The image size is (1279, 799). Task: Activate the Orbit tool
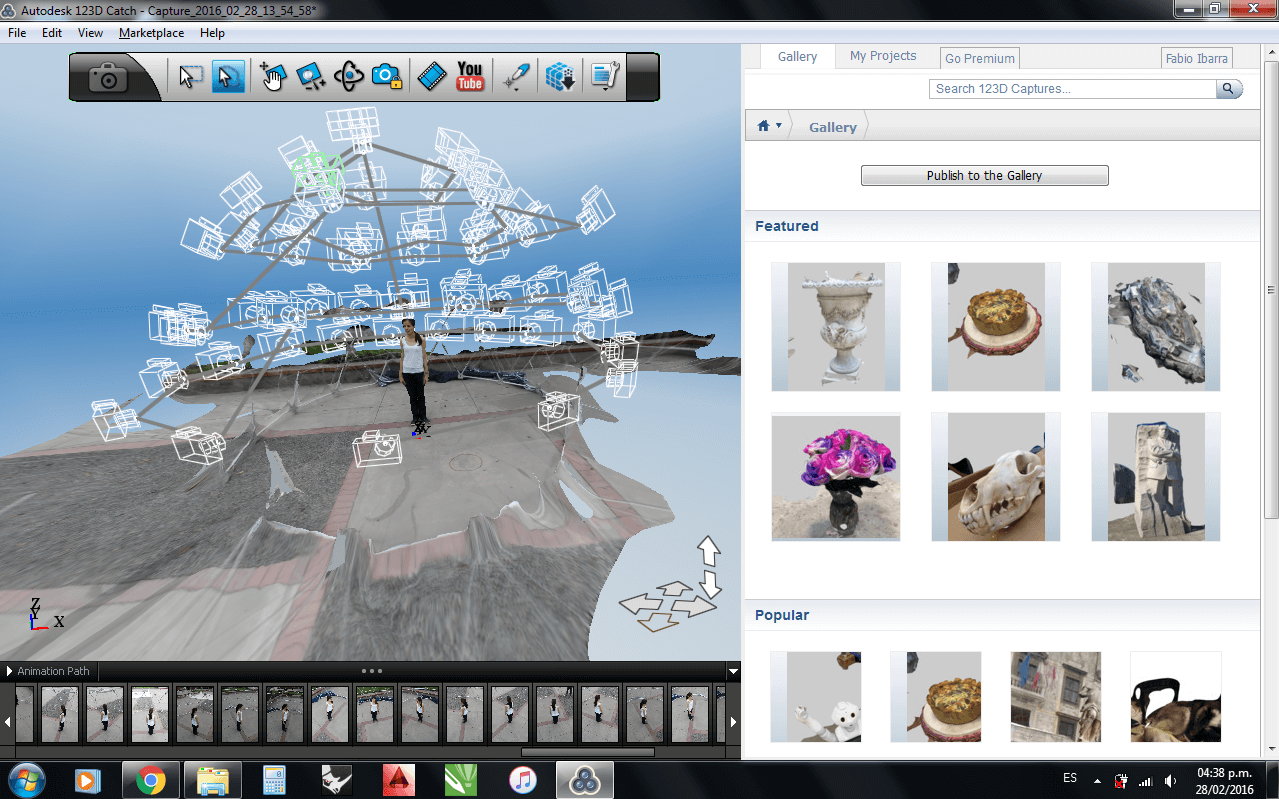click(x=348, y=77)
